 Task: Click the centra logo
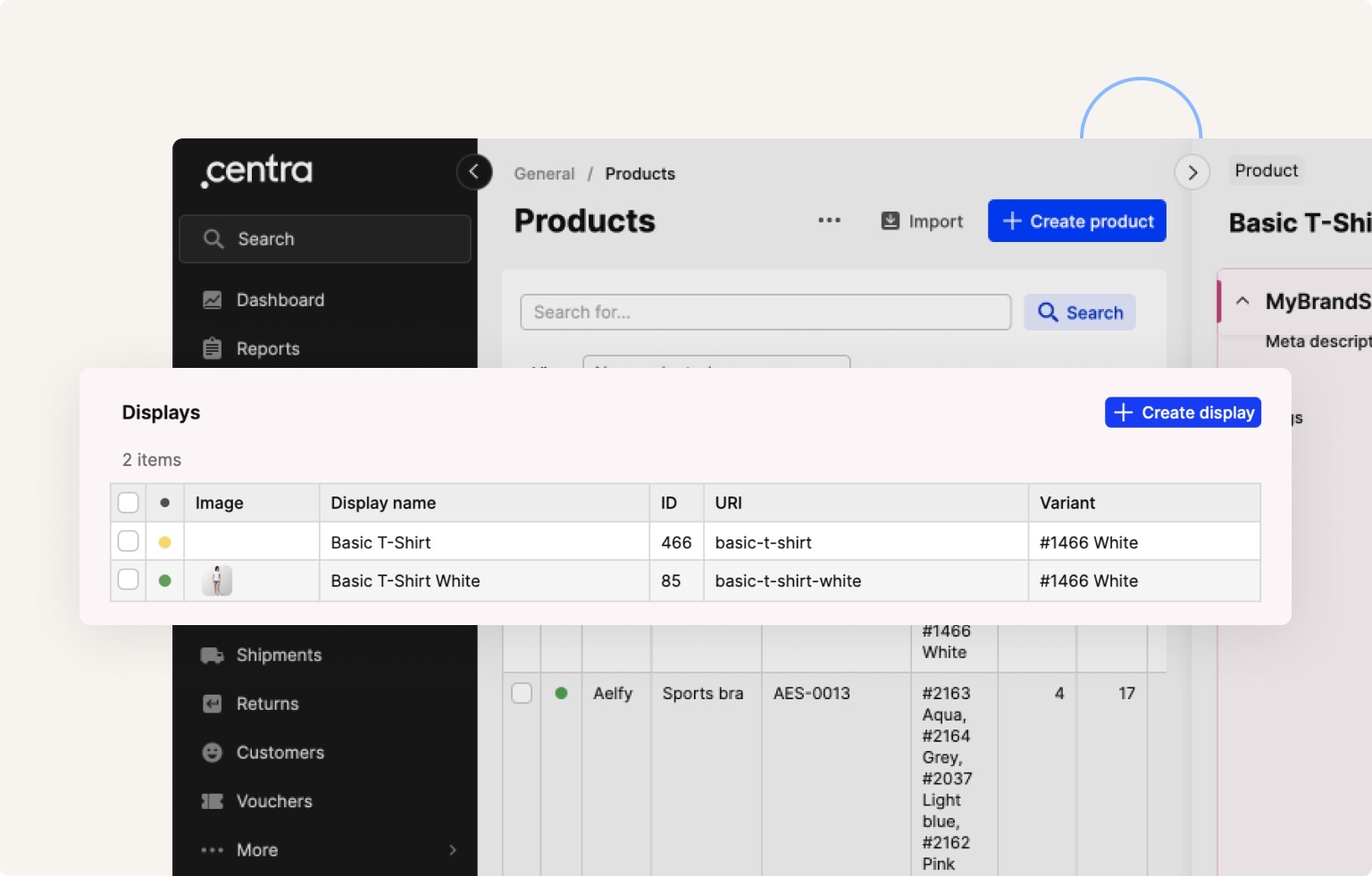click(257, 171)
